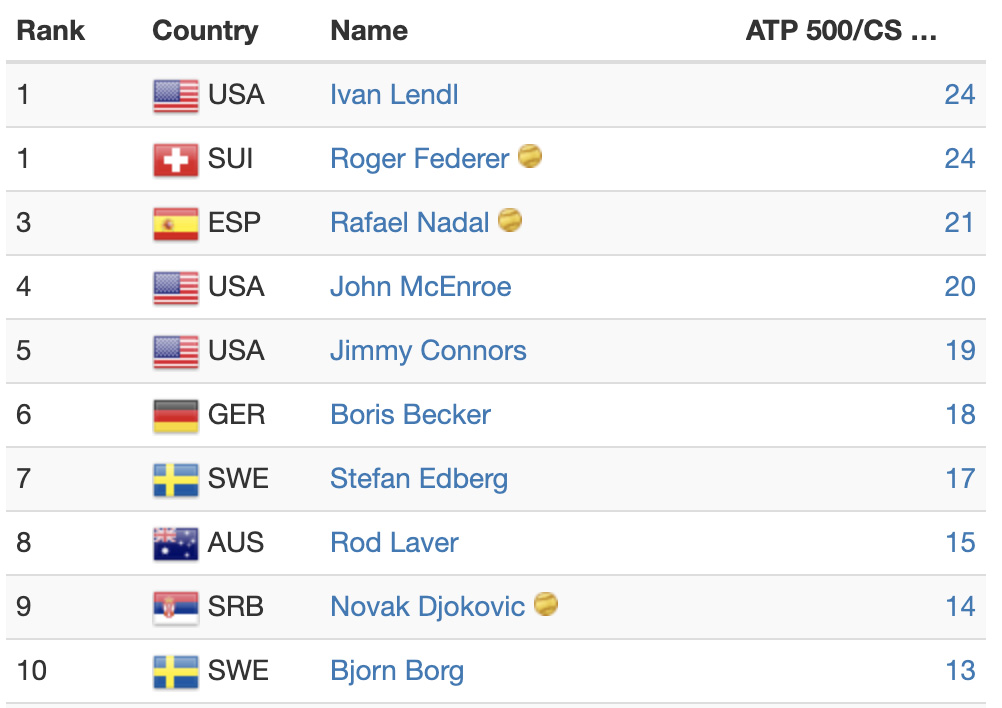This screenshot has height=708, width=1002.
Task: Click tennis ball icon beside Rafael Nadal
Action: pos(509,220)
